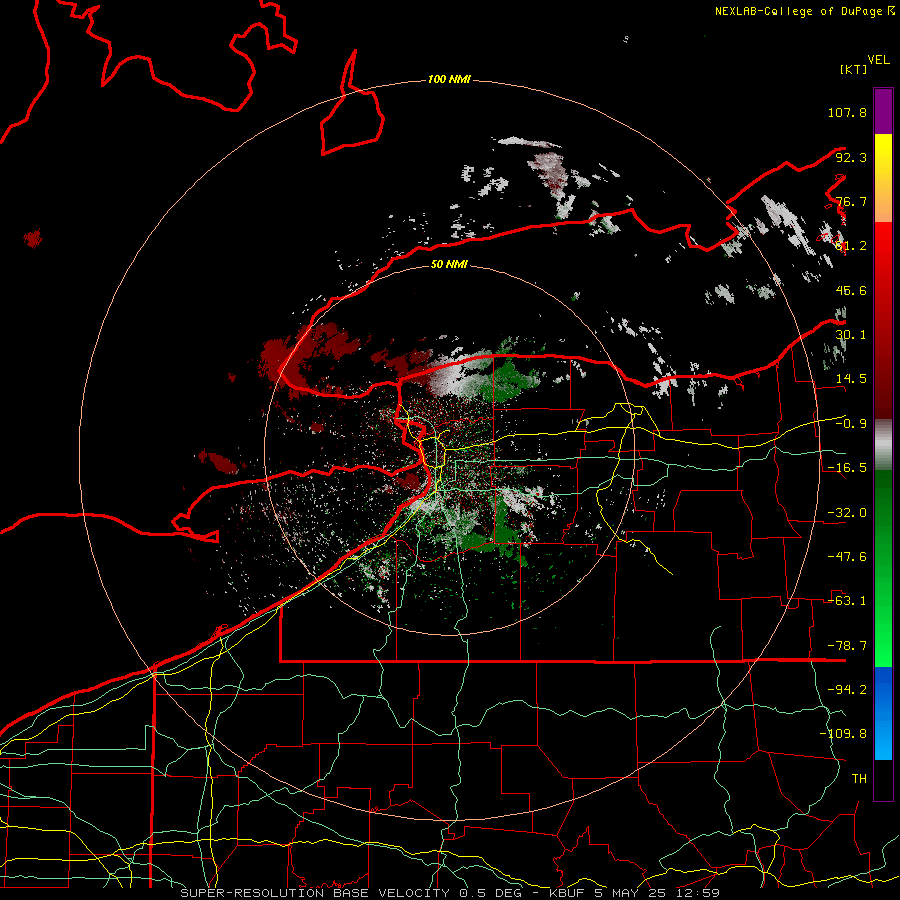Select the 107.8 legend value
This screenshot has height=900, width=900.
[x=847, y=112]
